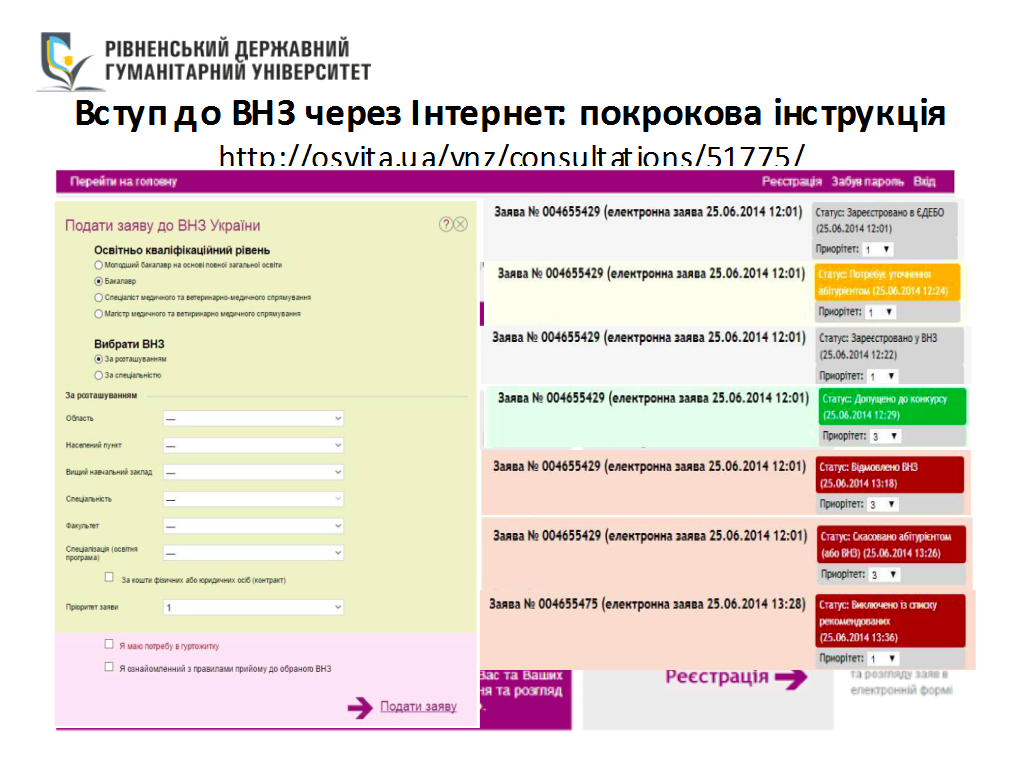Open priority dropdown of Скасовано абітурієнтом application
1024x768 pixels.
pos(884,575)
